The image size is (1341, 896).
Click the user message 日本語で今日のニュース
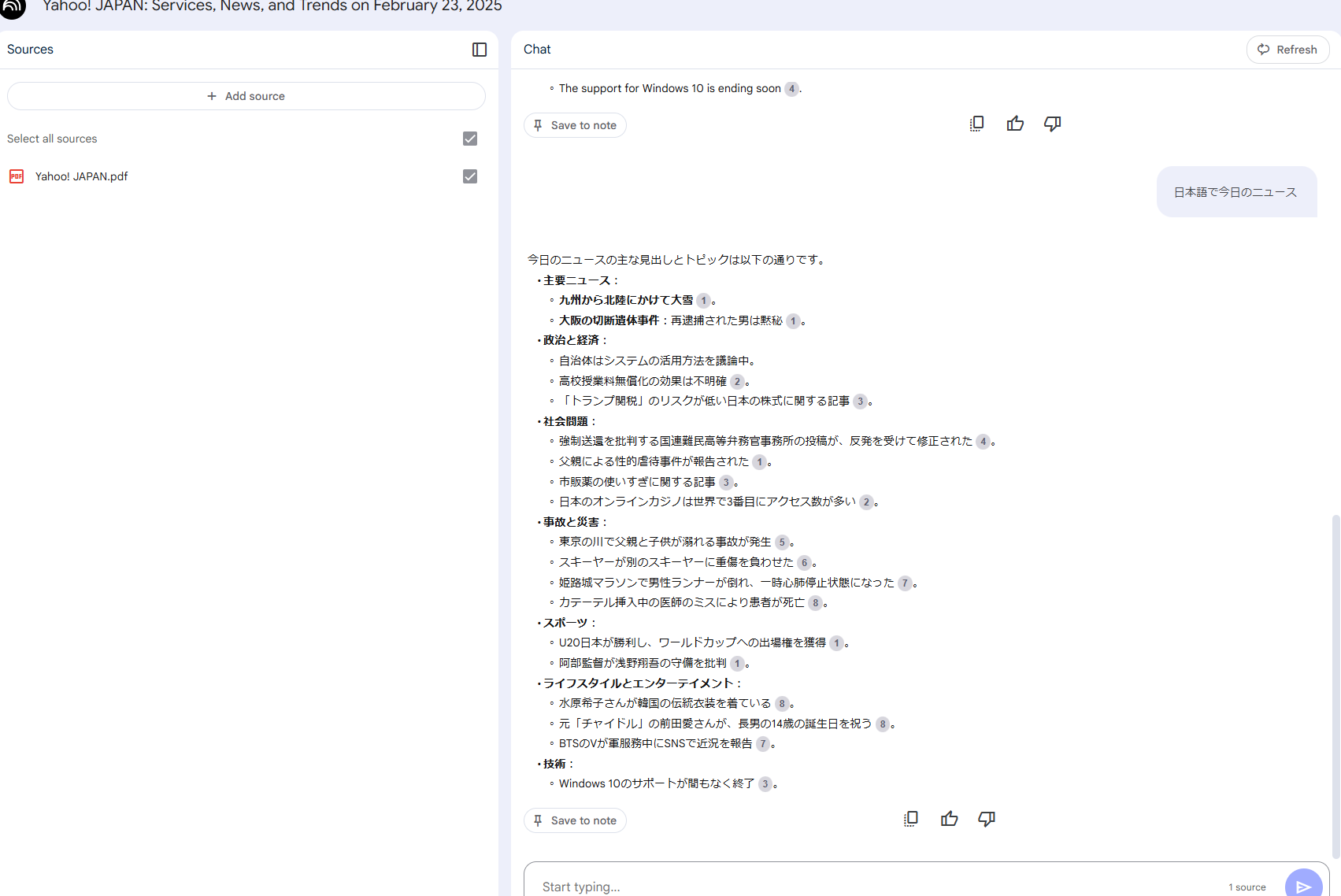[1235, 192]
